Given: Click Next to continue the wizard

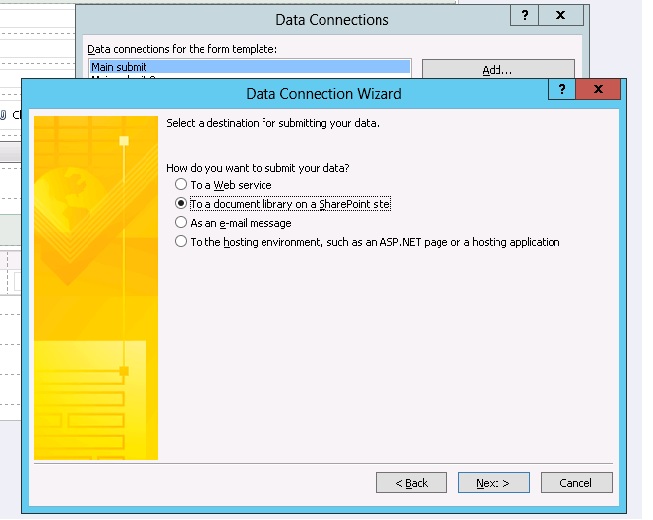Looking at the screenshot, I should (493, 483).
